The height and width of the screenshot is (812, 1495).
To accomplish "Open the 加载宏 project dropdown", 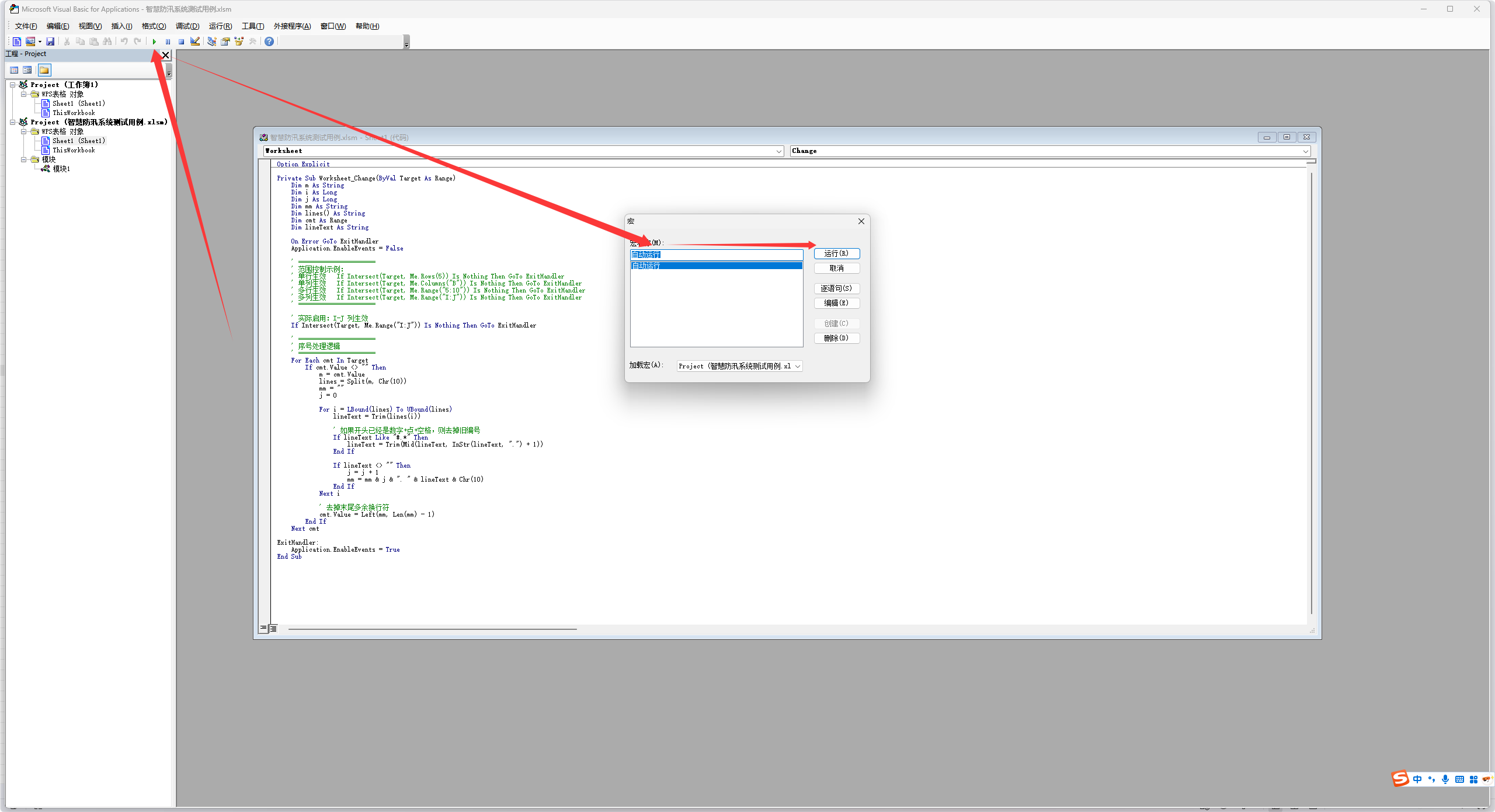I will pos(797,366).
